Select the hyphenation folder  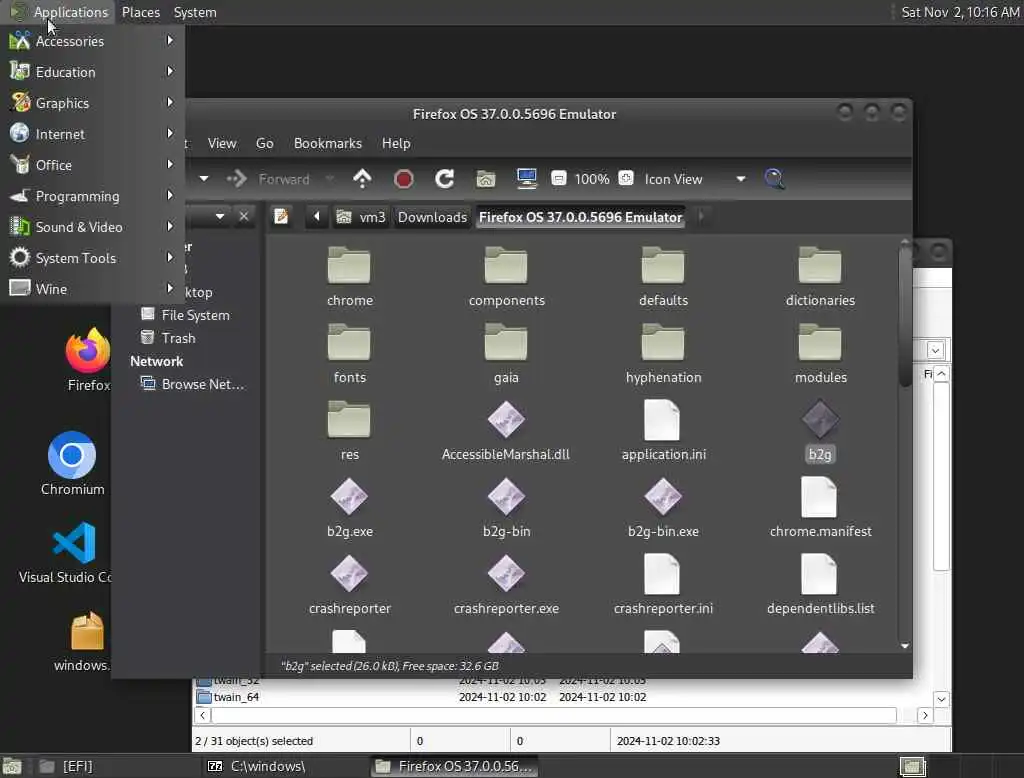[664, 354]
